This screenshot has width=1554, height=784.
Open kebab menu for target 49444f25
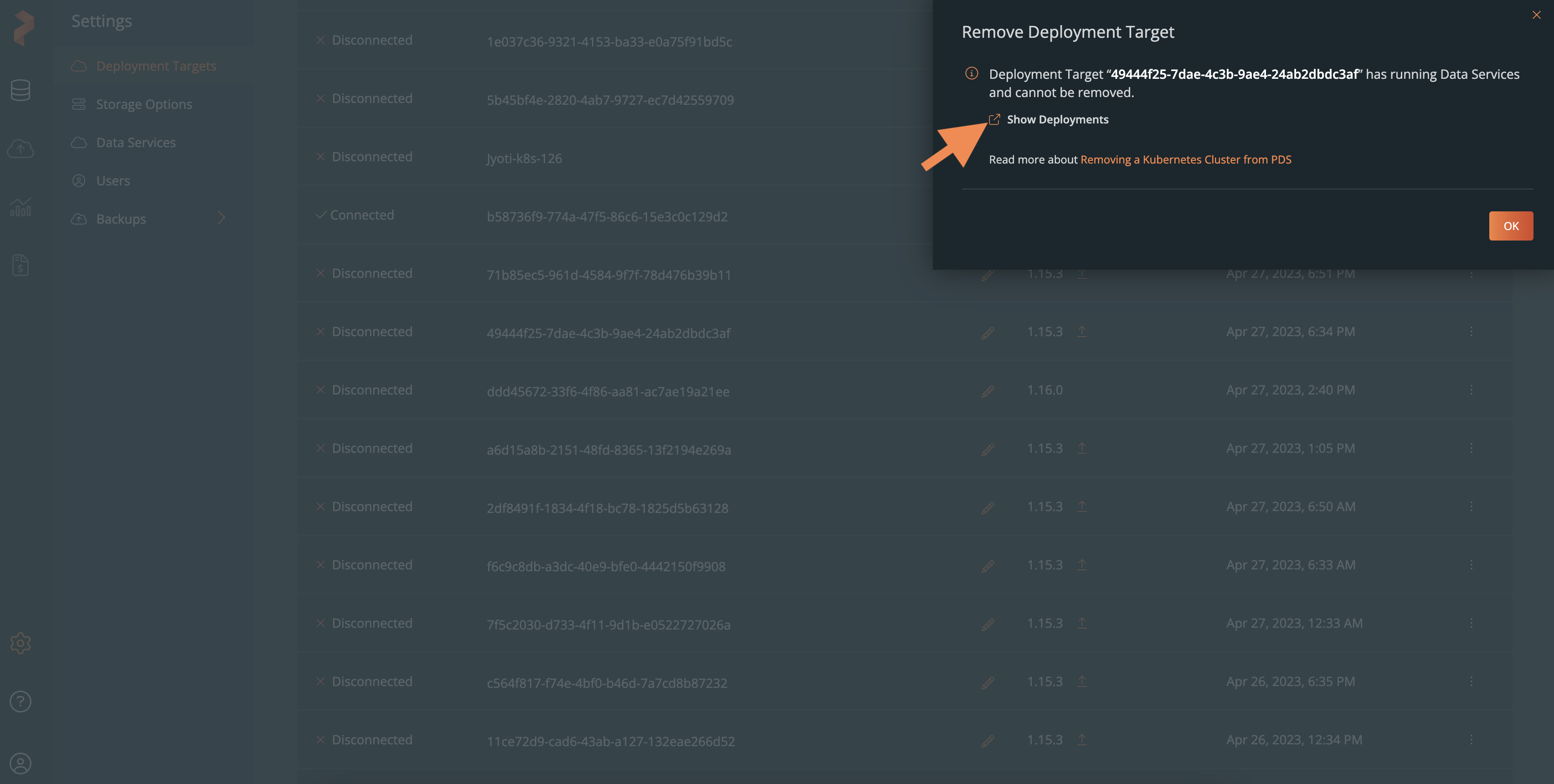point(1472,332)
